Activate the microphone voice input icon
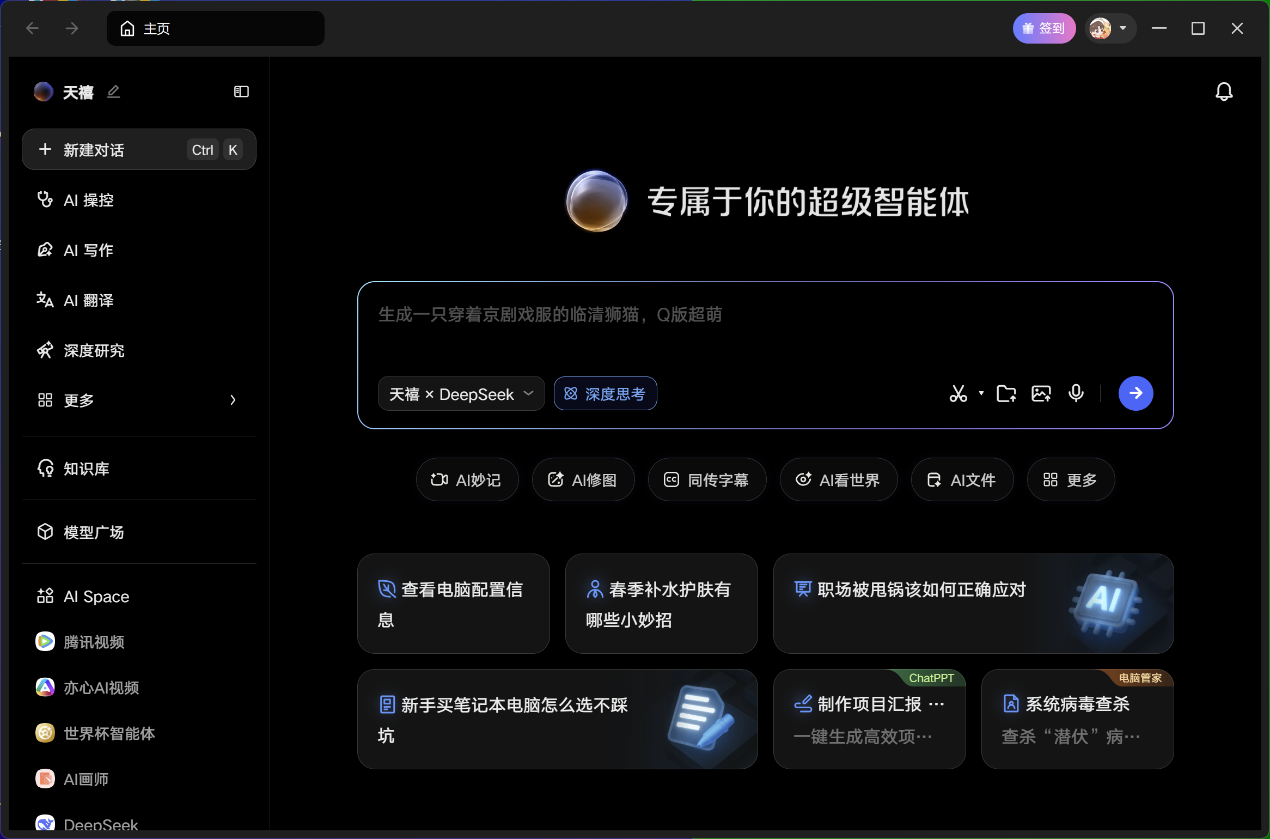Screen dimensions: 1270x839 1076,393
